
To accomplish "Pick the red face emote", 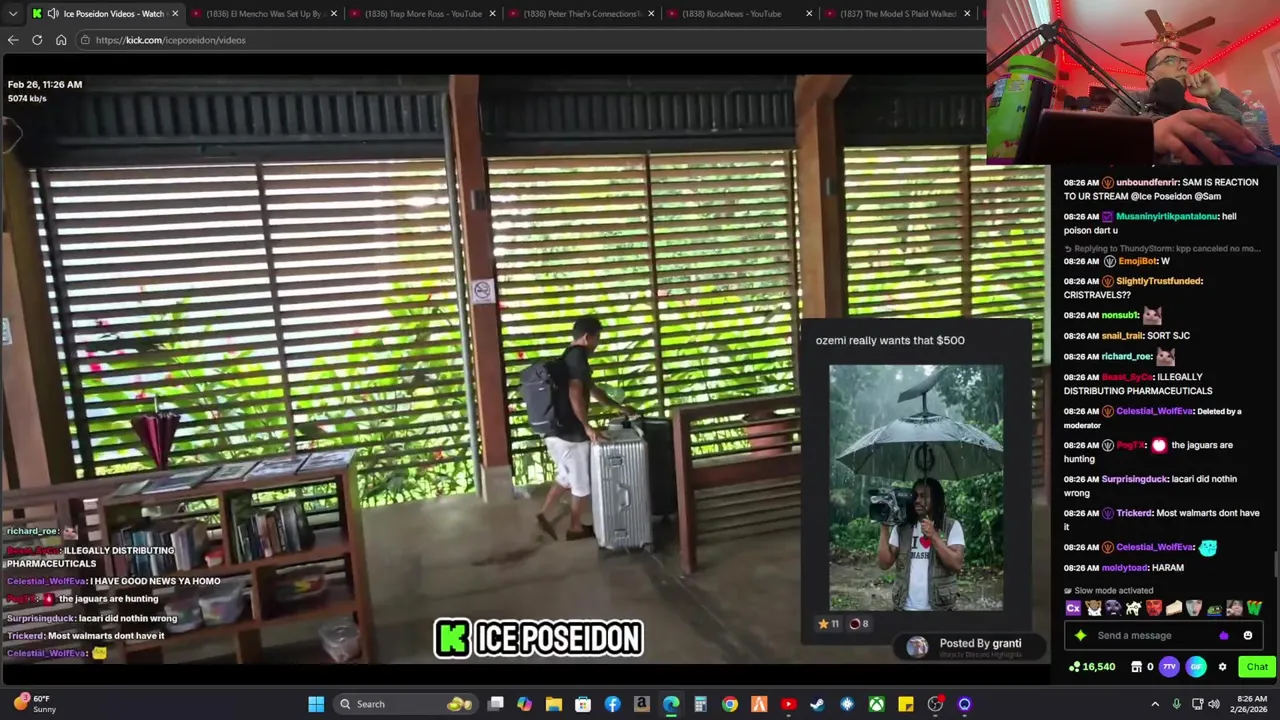I will 1154,608.
